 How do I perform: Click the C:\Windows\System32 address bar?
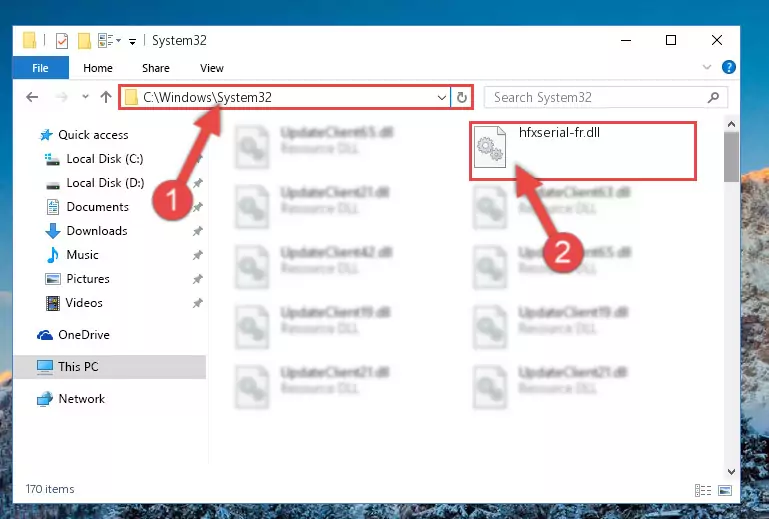284,97
